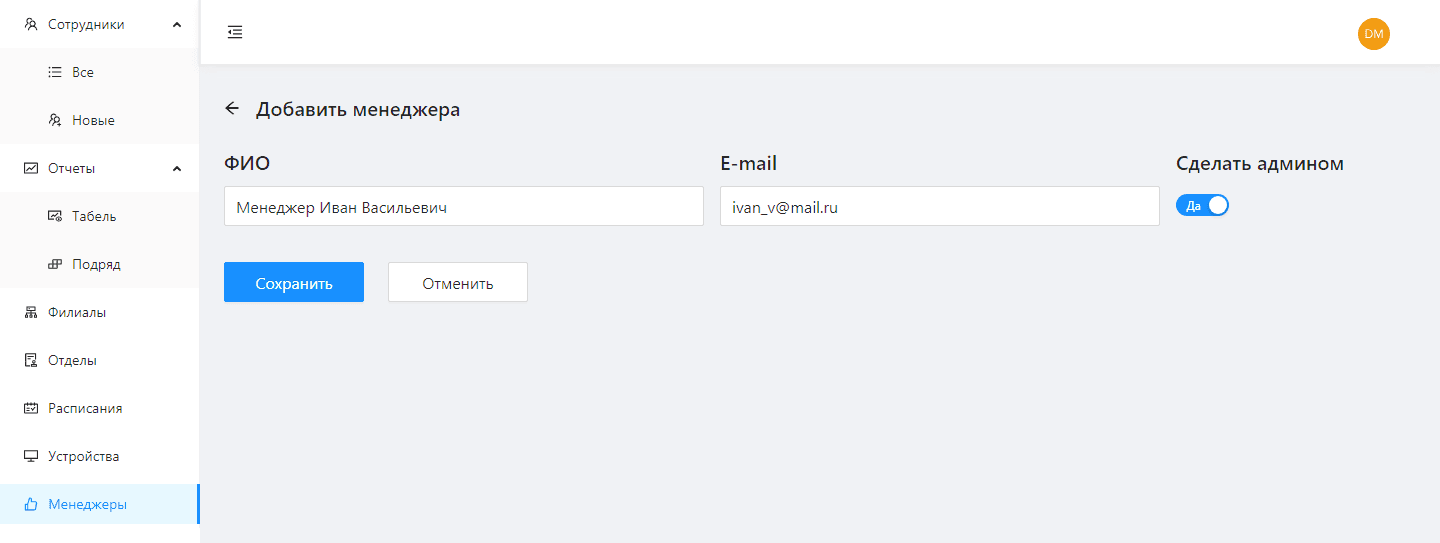Open the Новые employees item
1440x543 pixels.
(x=100, y=120)
